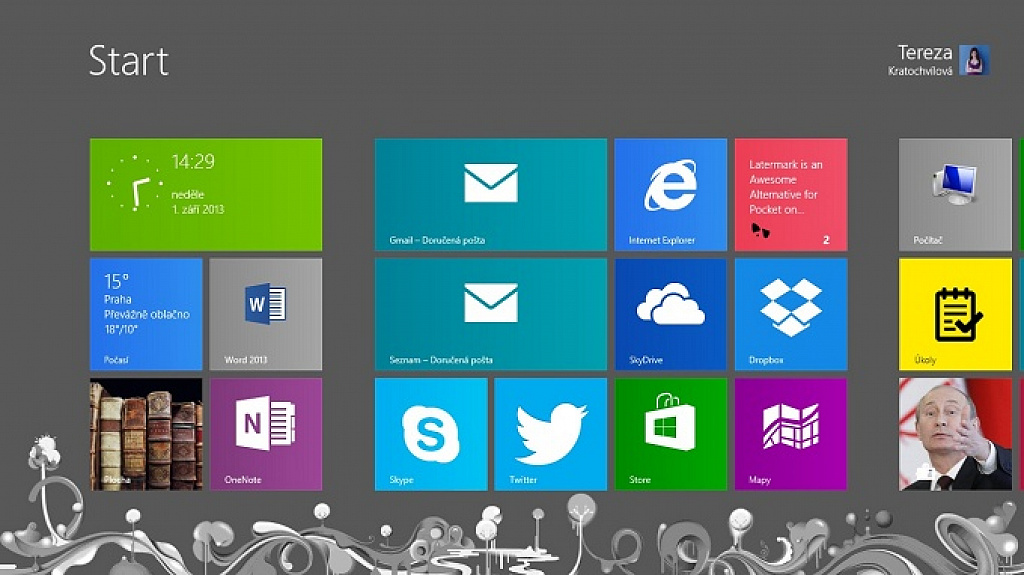Open the SkyDrive tile
This screenshot has height=575, width=1024.
coord(671,314)
